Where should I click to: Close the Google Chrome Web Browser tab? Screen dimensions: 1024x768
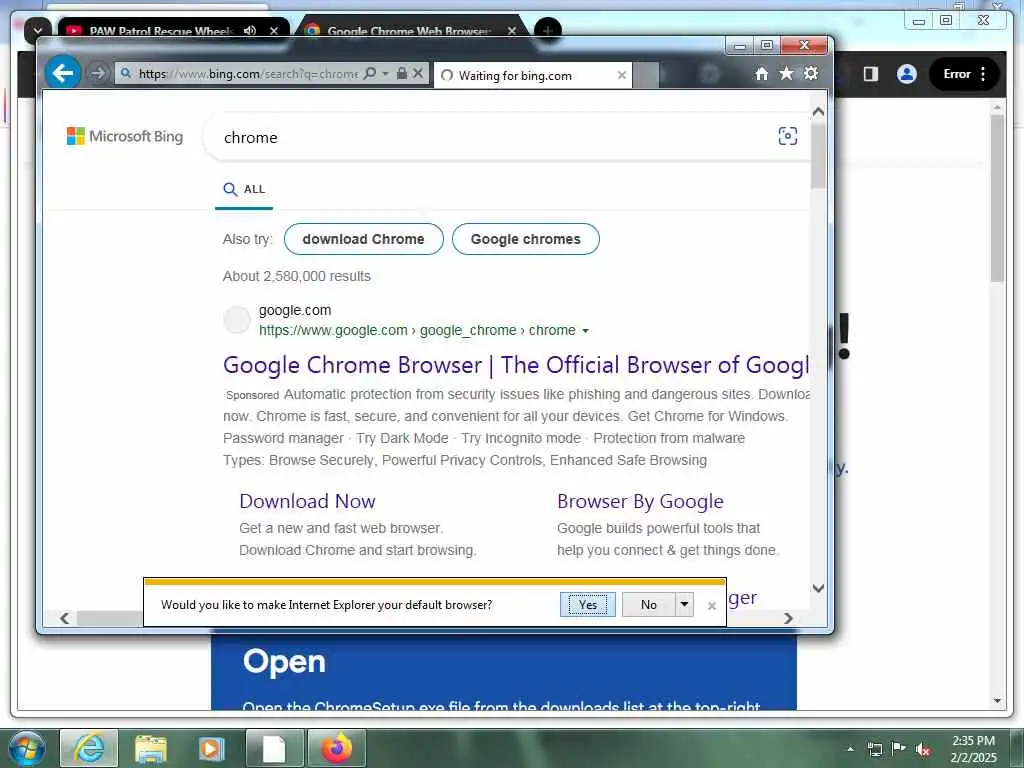pyautogui.click(x=512, y=31)
